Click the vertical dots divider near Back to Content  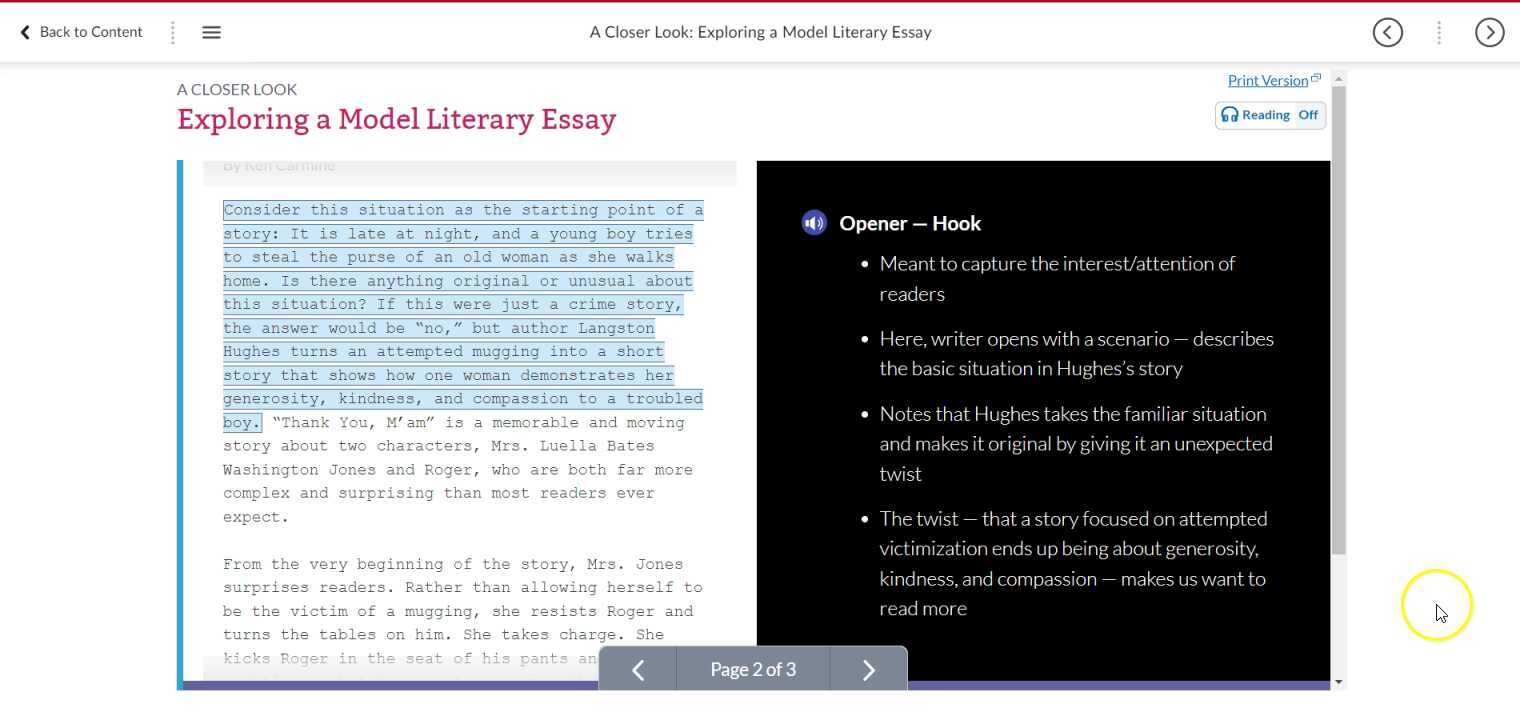click(173, 31)
